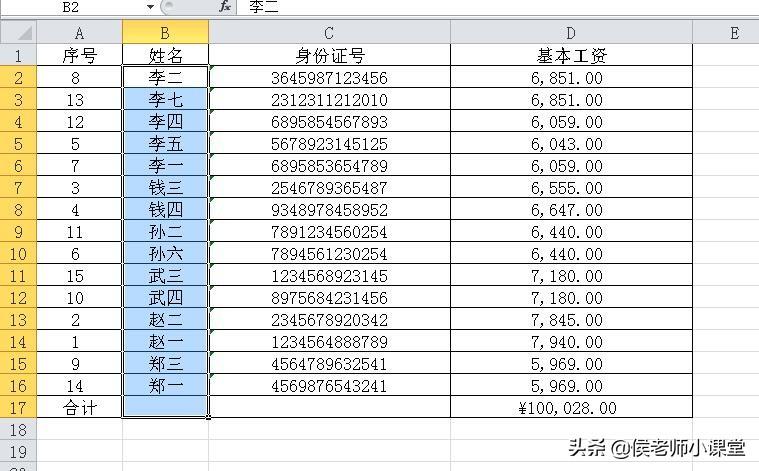Select the cell containing 郑一

(165, 386)
